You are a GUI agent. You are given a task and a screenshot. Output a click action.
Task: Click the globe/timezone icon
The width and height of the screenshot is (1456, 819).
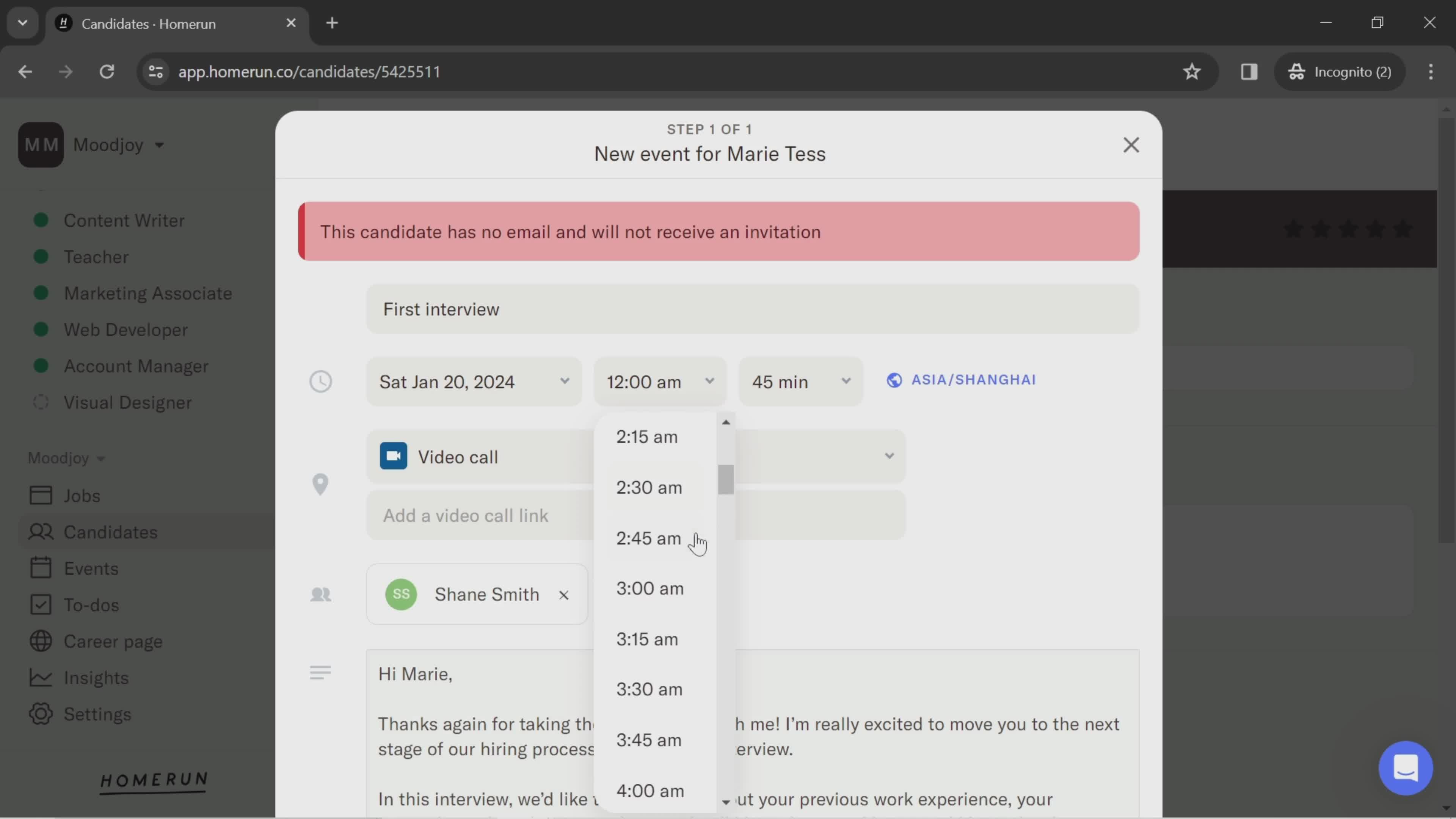(x=893, y=380)
